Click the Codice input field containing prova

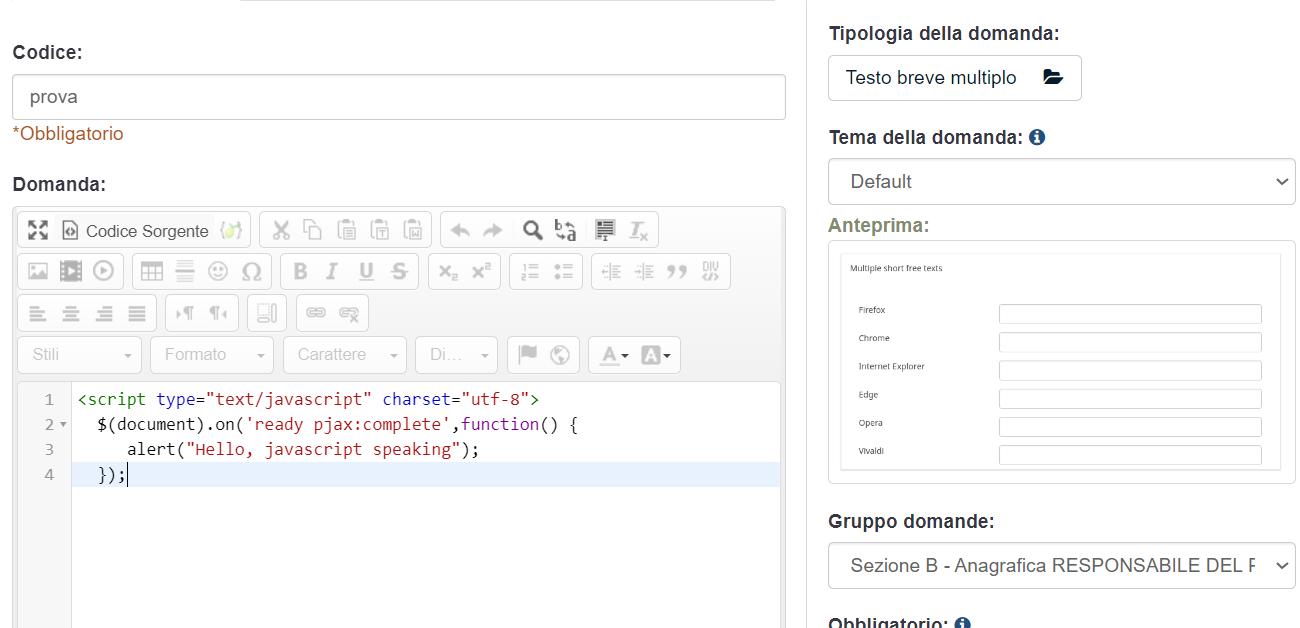(398, 97)
